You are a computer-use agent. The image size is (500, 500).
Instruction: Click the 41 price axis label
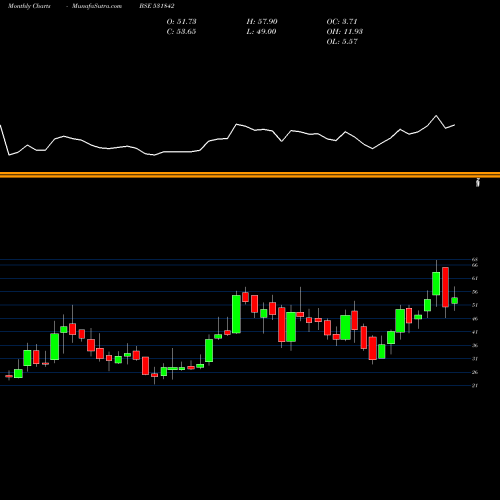(475, 332)
